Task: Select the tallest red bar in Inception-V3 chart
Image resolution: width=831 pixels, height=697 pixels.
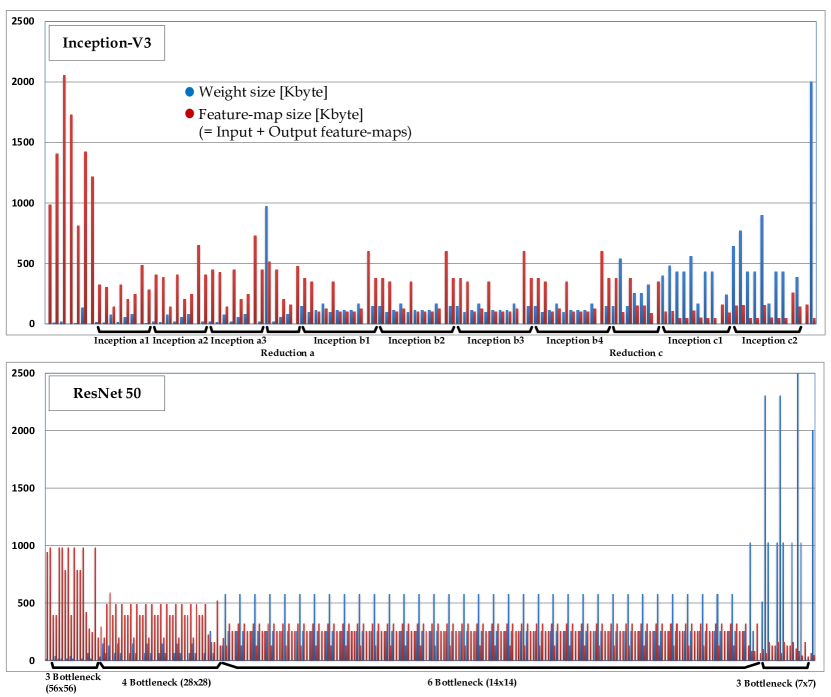Action: click(x=64, y=200)
